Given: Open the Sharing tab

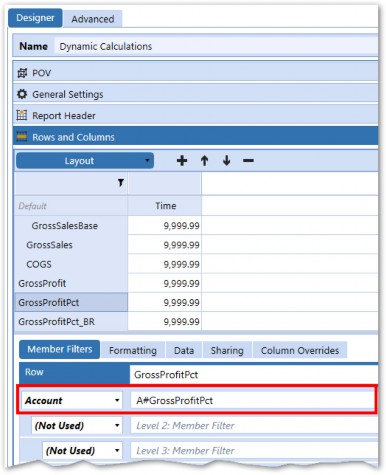Looking at the screenshot, I should coord(227,350).
